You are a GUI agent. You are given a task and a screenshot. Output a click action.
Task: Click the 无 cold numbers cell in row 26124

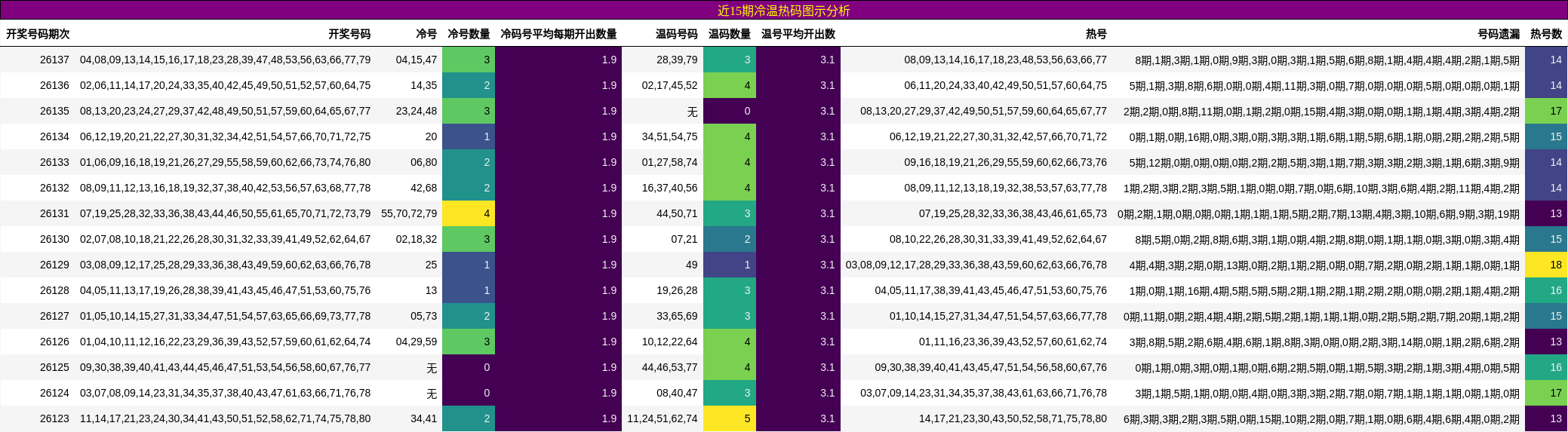pyautogui.click(x=431, y=393)
